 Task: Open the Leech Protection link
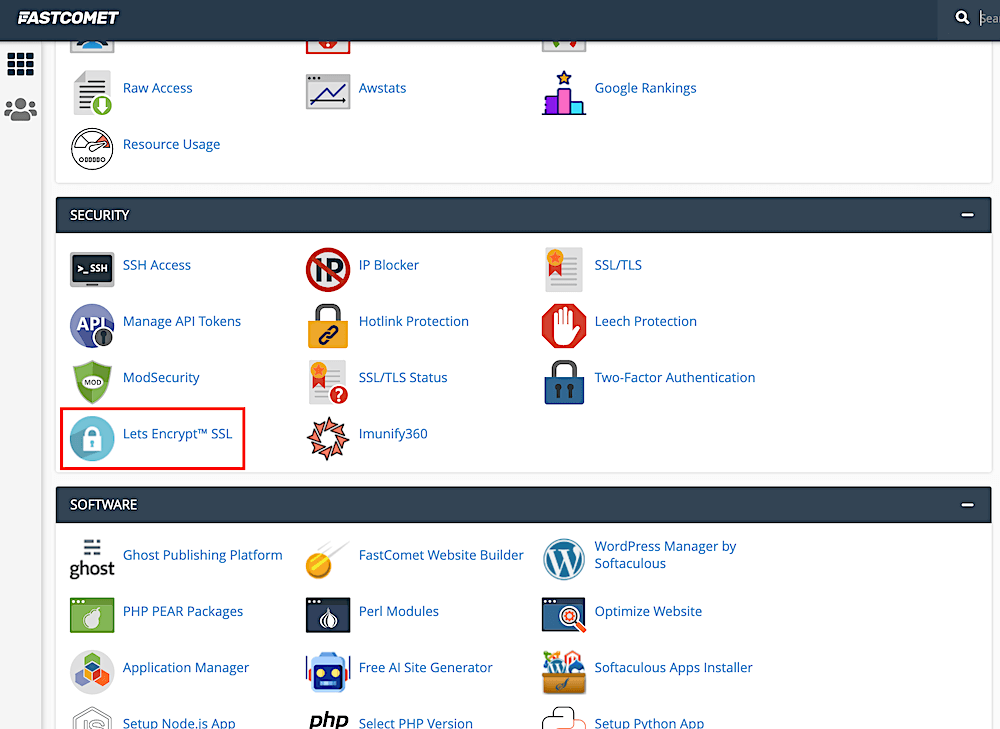[x=645, y=321]
